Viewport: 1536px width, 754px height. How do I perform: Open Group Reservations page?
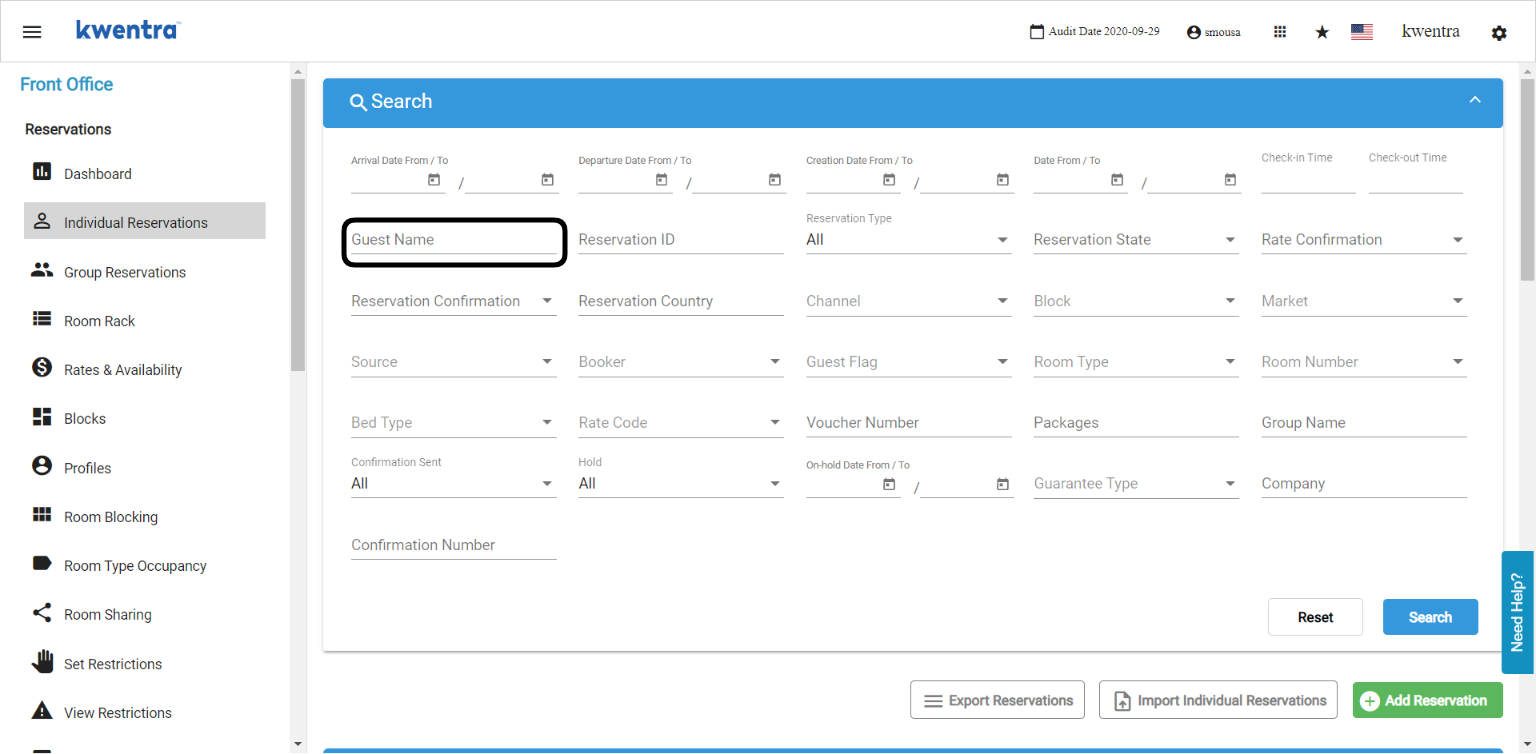(x=145, y=271)
